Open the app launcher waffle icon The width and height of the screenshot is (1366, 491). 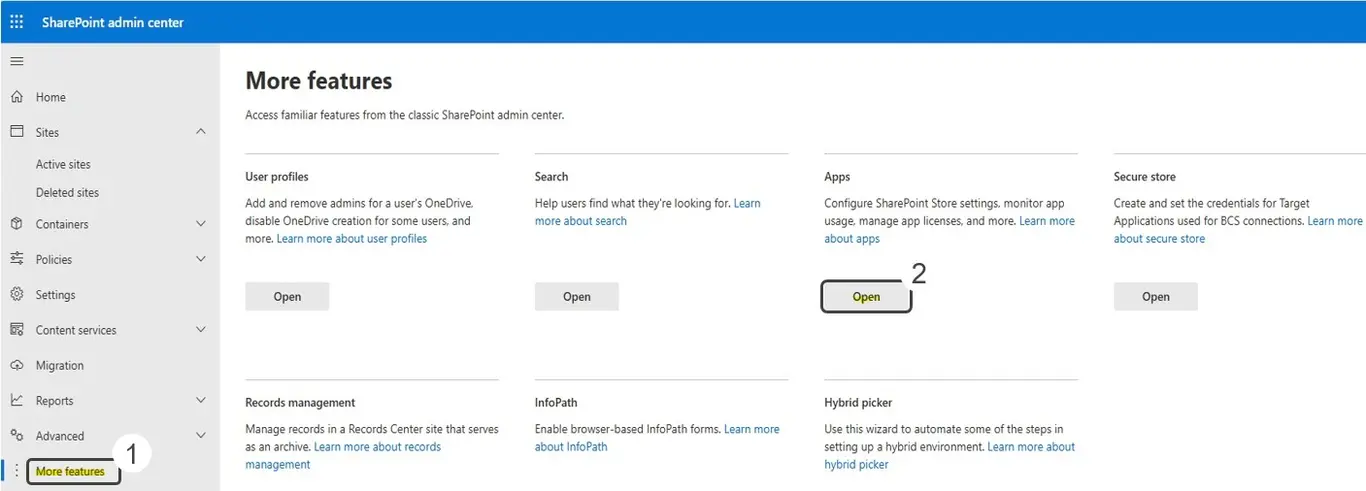(16, 22)
